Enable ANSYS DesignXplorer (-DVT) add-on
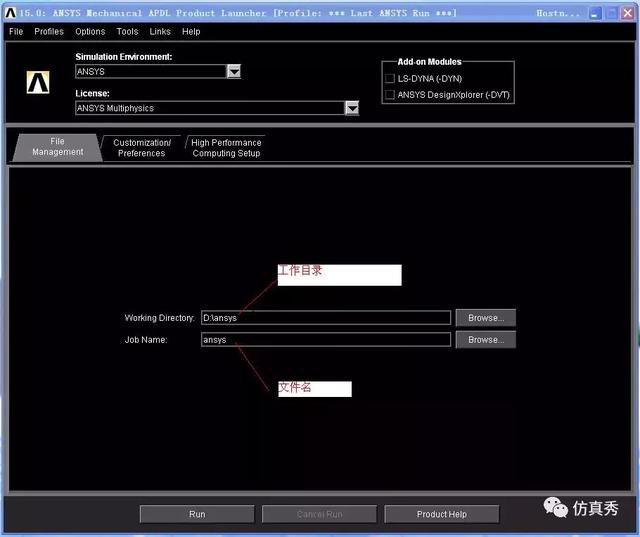The image size is (640, 537). tap(390, 95)
